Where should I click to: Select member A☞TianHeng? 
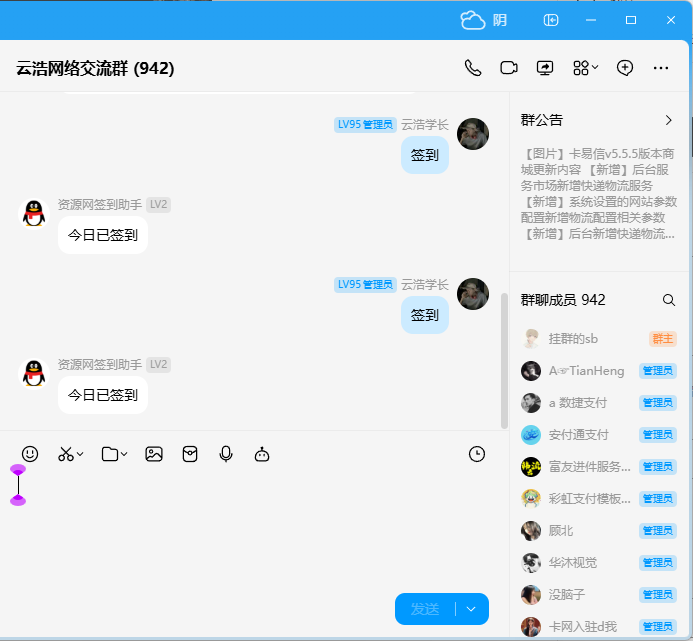click(599, 371)
